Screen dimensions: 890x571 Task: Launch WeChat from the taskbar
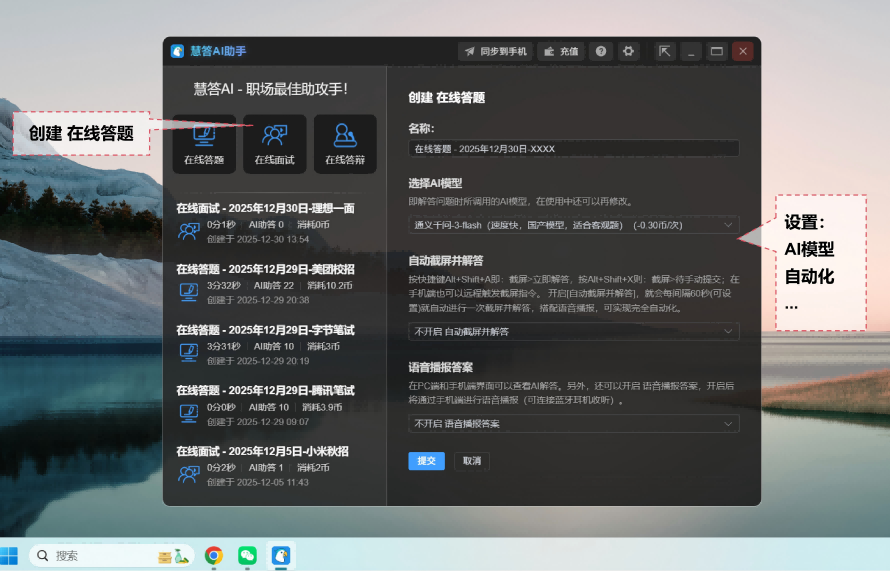pyautogui.click(x=247, y=555)
